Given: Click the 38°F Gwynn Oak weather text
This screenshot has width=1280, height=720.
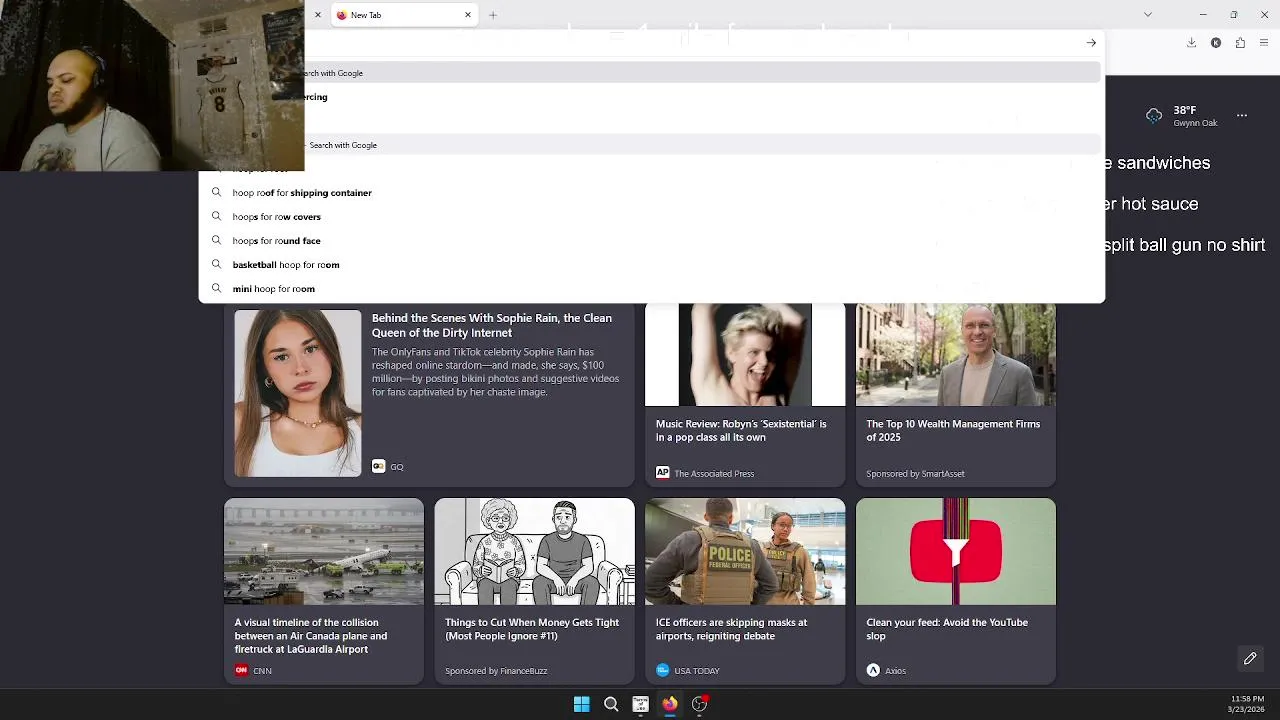Looking at the screenshot, I should coord(1195,116).
